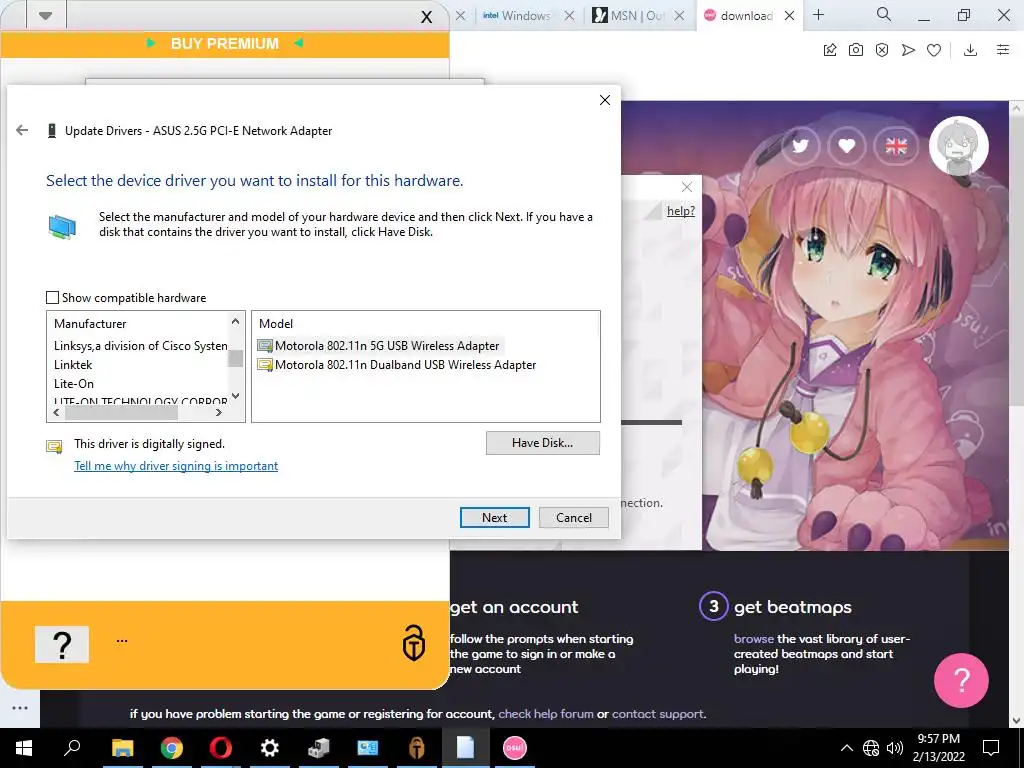Click the Have Disk... button
Screen dimensions: 1024x768
[542, 443]
